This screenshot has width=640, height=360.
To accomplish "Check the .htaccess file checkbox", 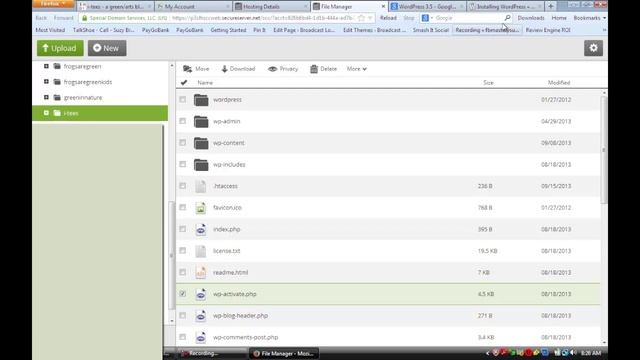I will click(x=182, y=186).
